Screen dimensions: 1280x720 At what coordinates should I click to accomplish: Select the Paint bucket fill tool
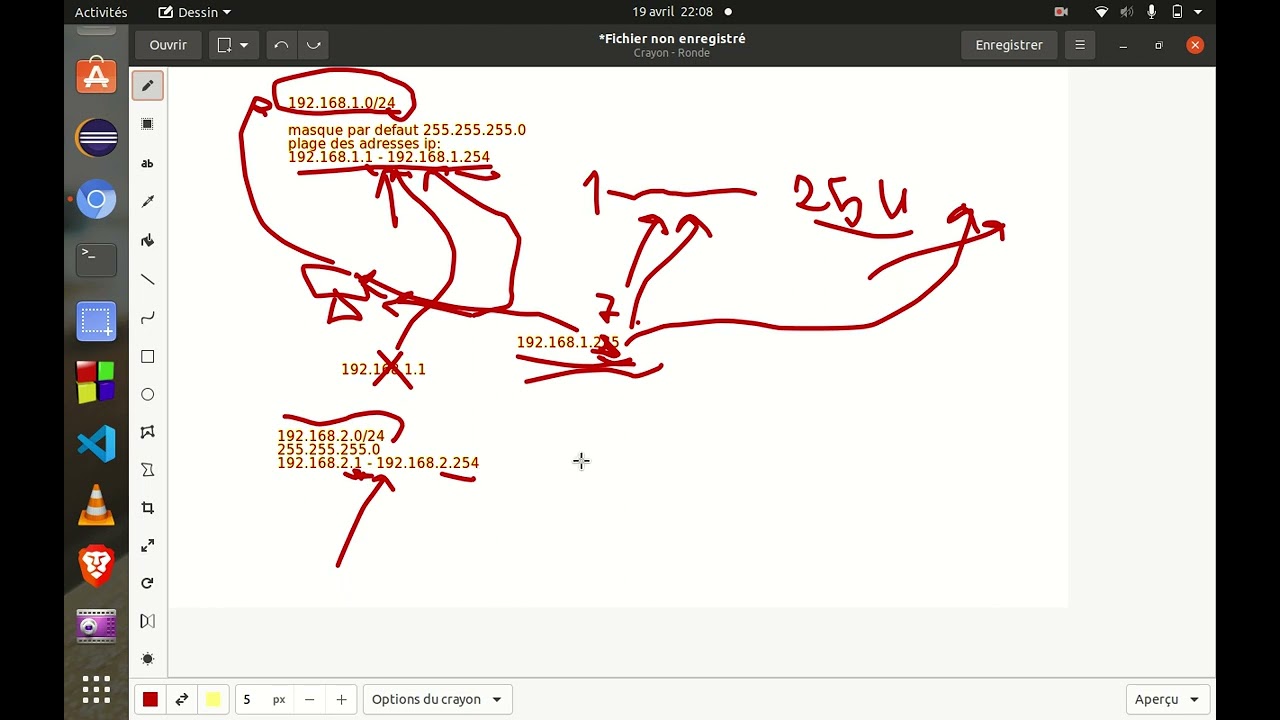pos(147,240)
